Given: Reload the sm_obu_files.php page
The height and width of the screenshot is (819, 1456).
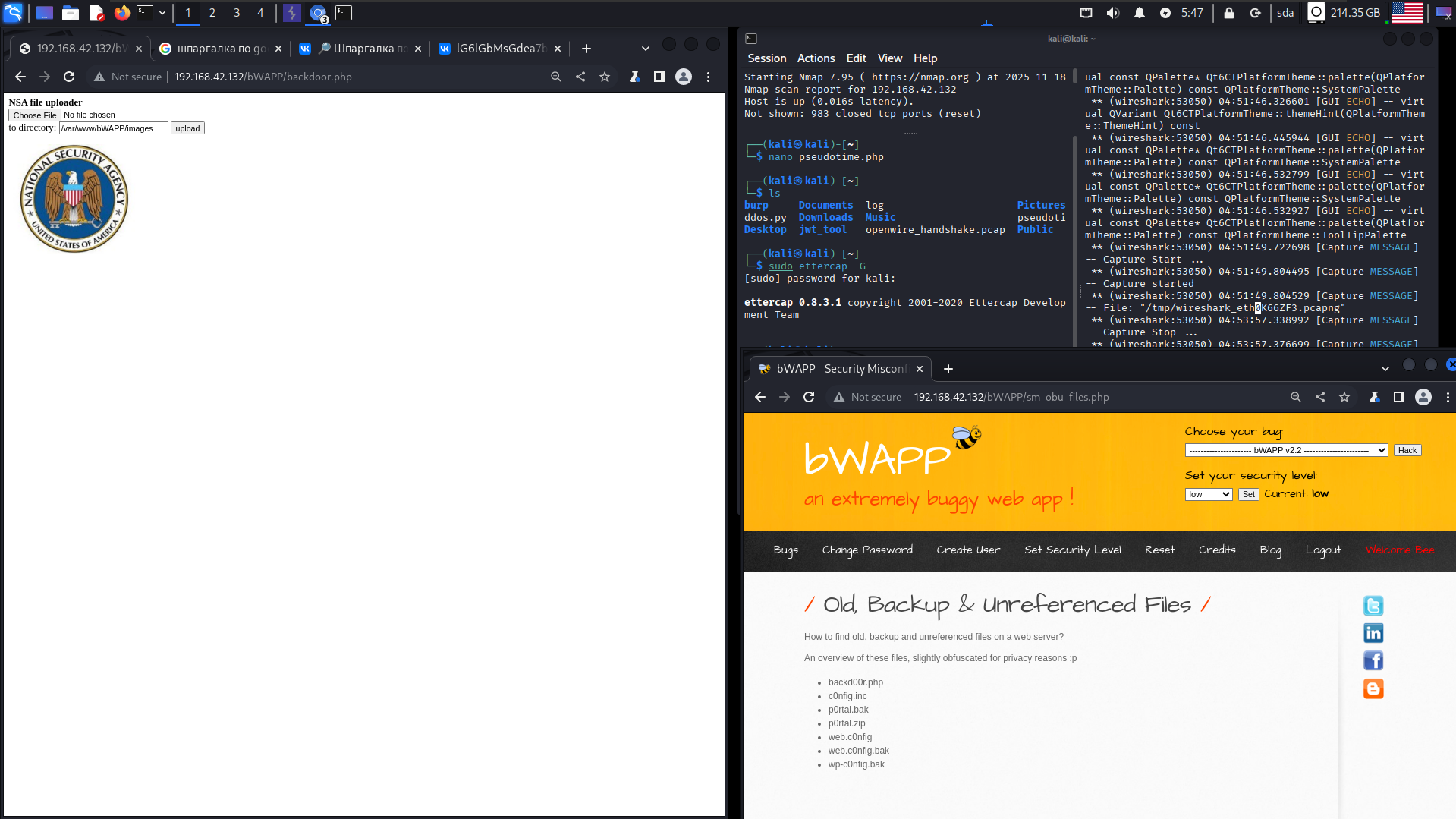Looking at the screenshot, I should point(809,397).
